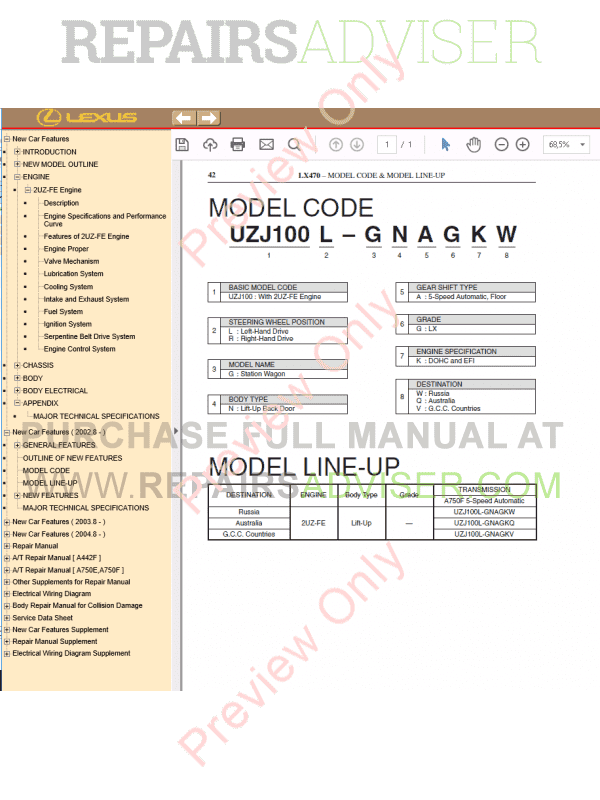Collapse the sidebar with splitter arrow
Viewport: 600px width, 800px height.
coord(176,431)
